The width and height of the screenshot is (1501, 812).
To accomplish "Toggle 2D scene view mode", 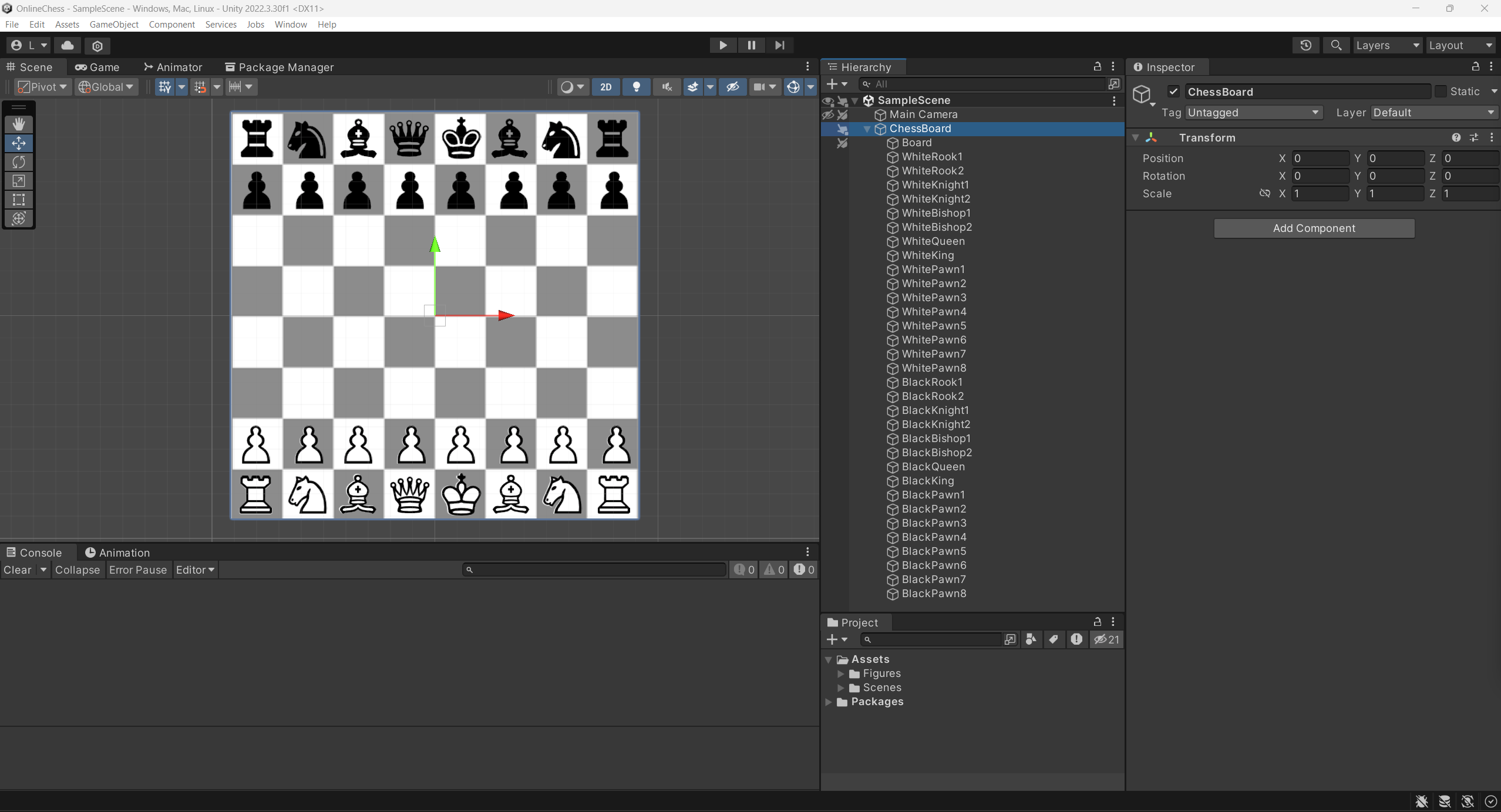I will [x=605, y=87].
